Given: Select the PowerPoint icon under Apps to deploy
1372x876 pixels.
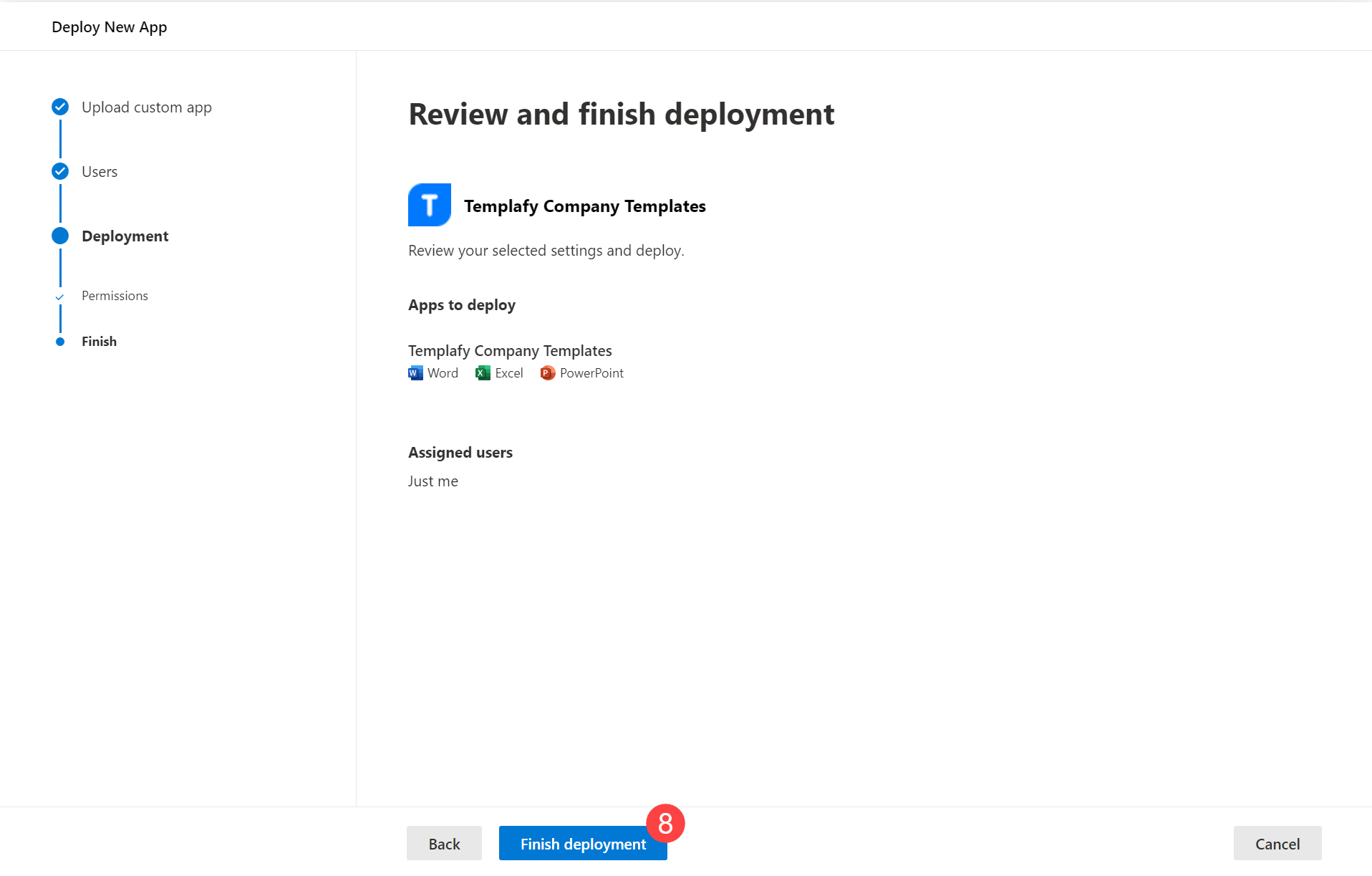Looking at the screenshot, I should [x=546, y=372].
